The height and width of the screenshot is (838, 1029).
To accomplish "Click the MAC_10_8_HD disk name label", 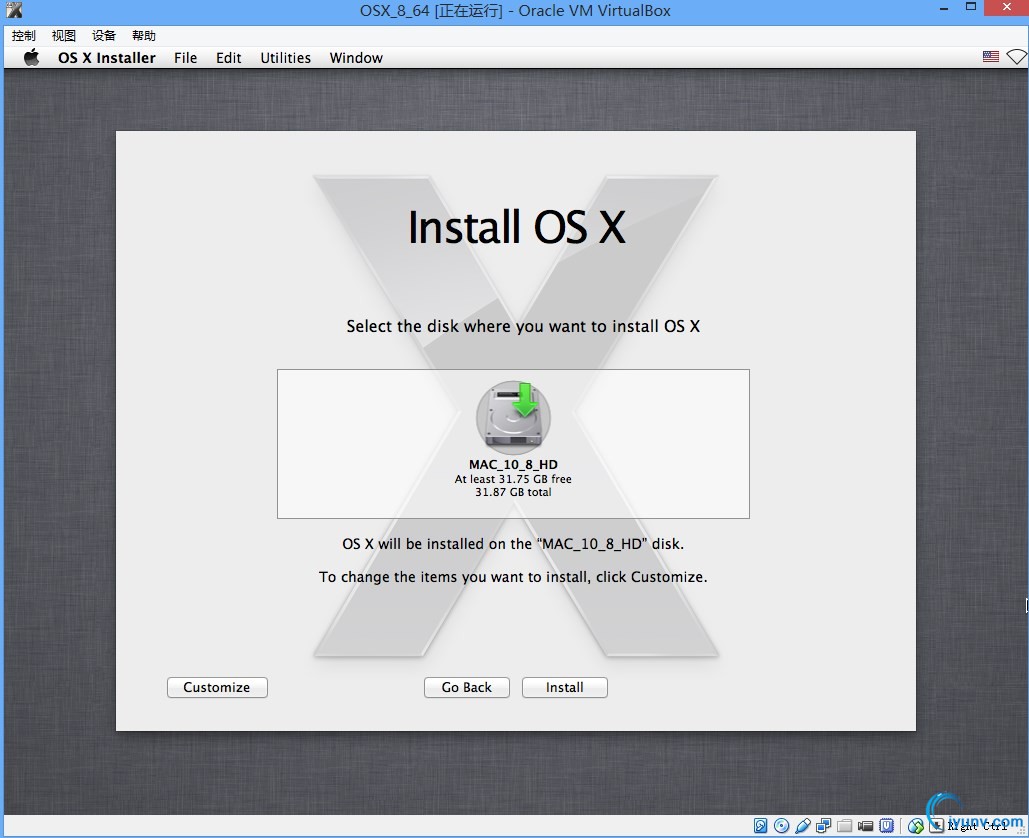I will (x=513, y=465).
